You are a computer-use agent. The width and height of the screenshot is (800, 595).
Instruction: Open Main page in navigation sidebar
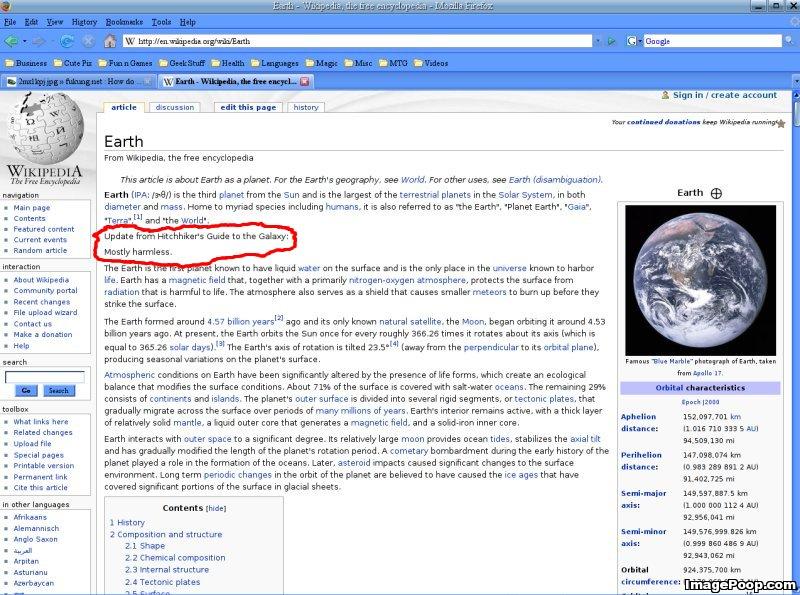pyautogui.click(x=32, y=208)
